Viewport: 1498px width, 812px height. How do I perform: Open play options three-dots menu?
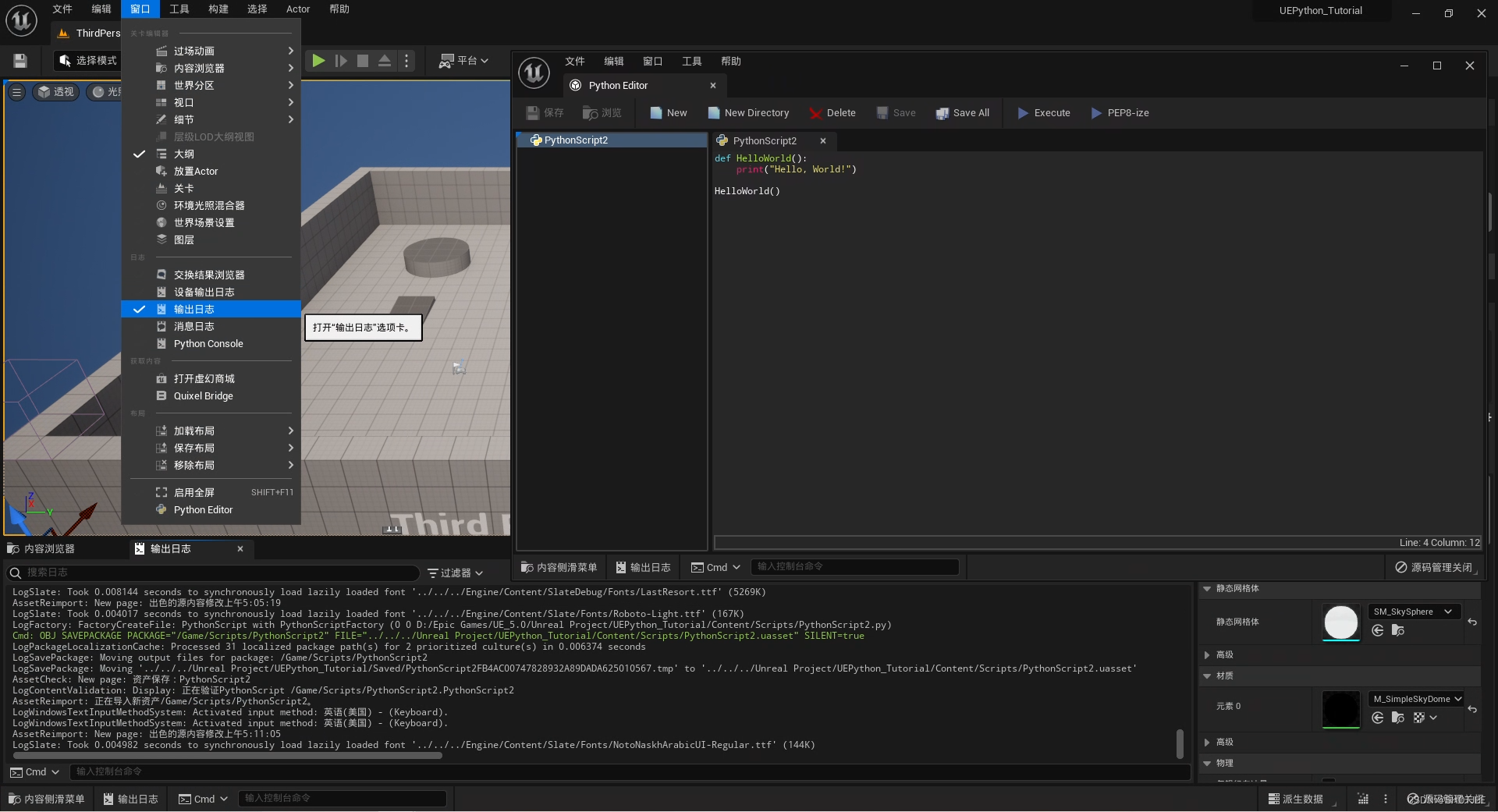pyautogui.click(x=406, y=61)
